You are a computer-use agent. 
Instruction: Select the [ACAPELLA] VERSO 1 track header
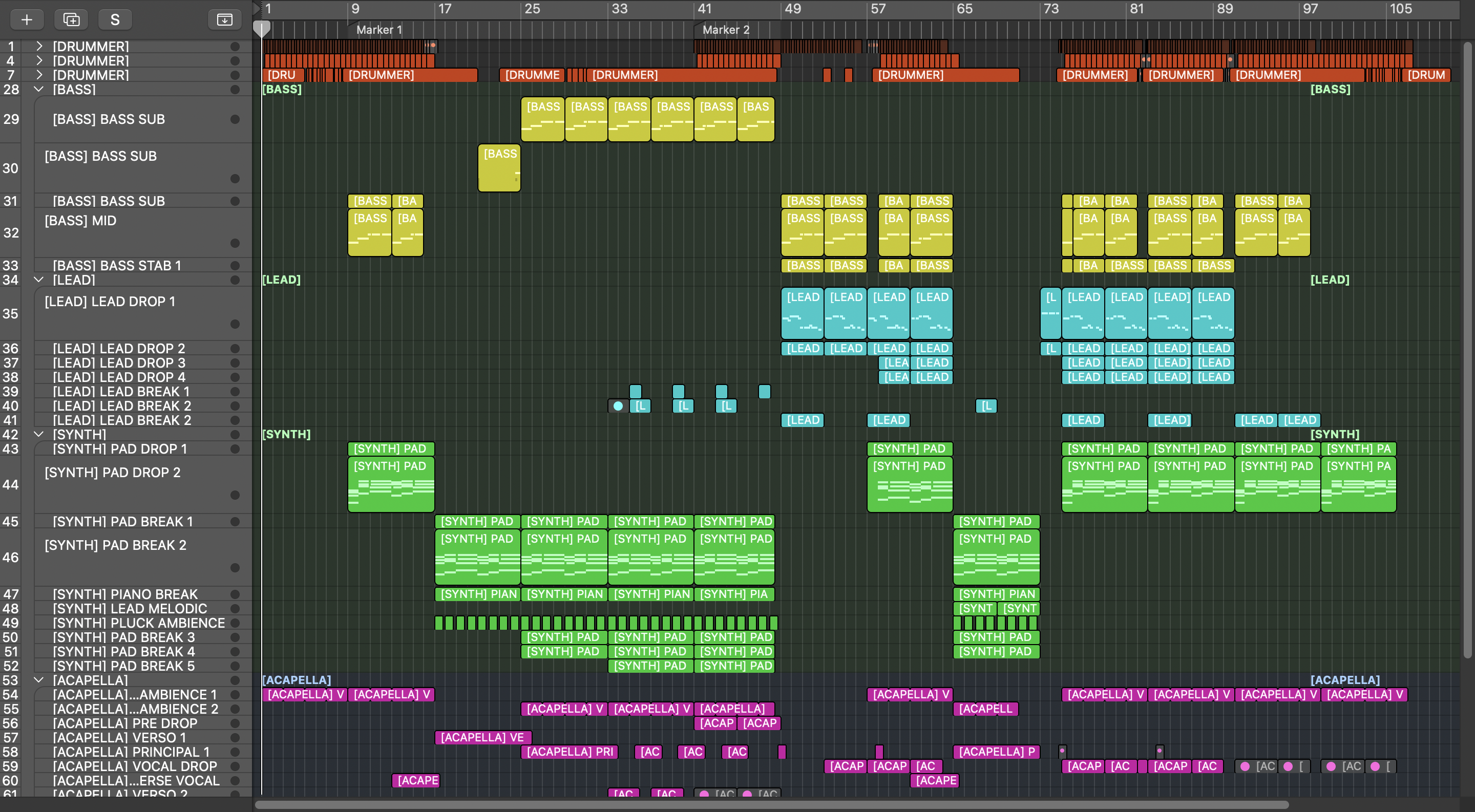click(x=143, y=738)
